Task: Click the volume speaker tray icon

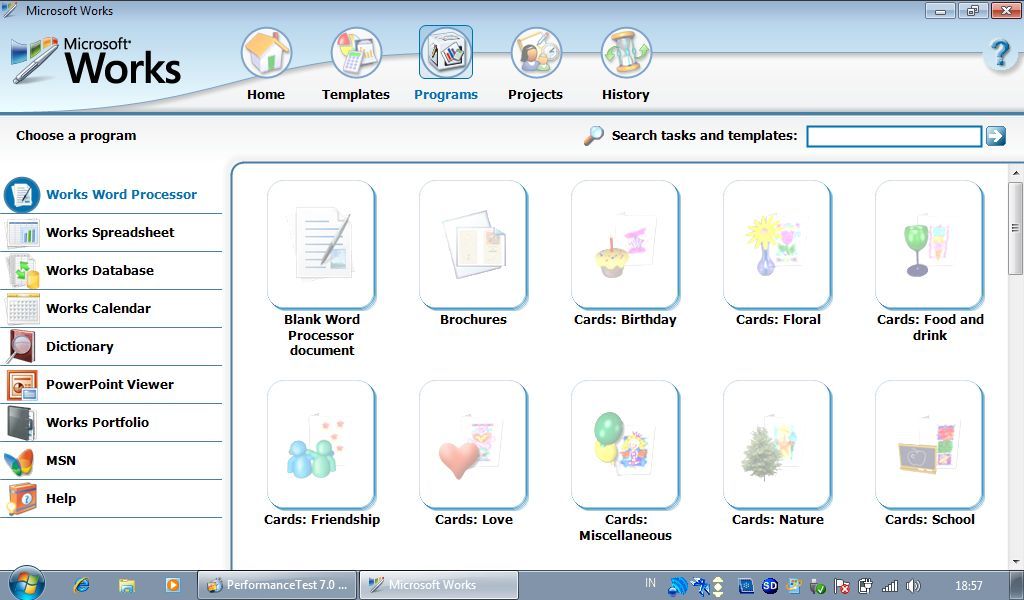Action: [913, 586]
